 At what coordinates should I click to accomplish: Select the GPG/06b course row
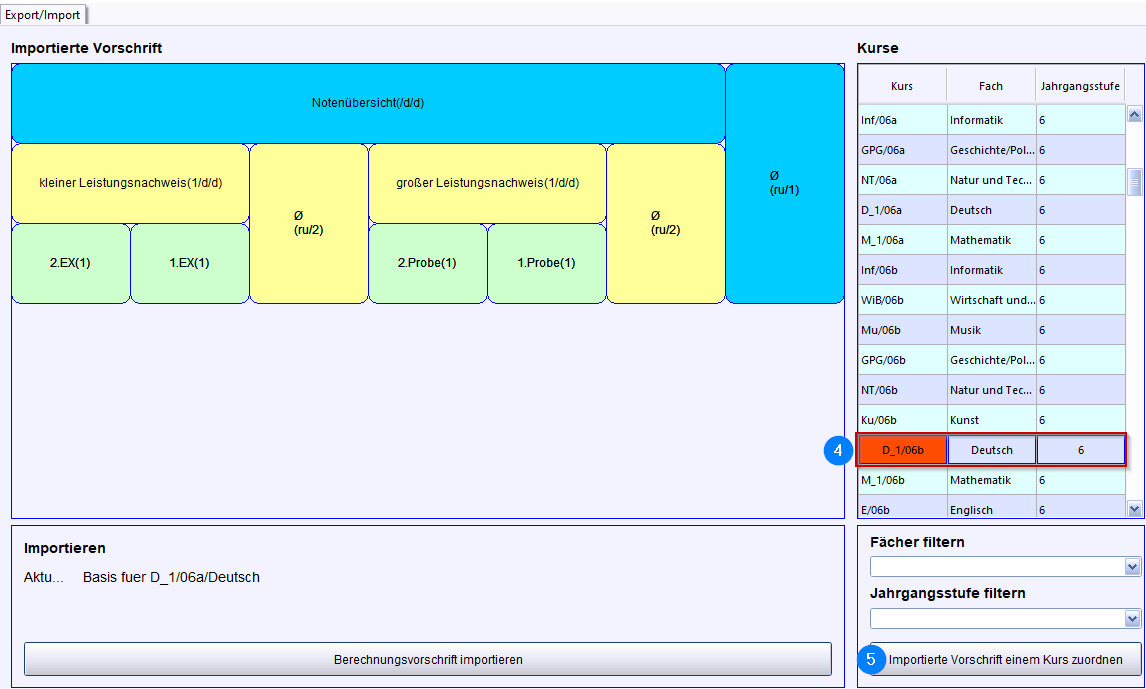992,359
